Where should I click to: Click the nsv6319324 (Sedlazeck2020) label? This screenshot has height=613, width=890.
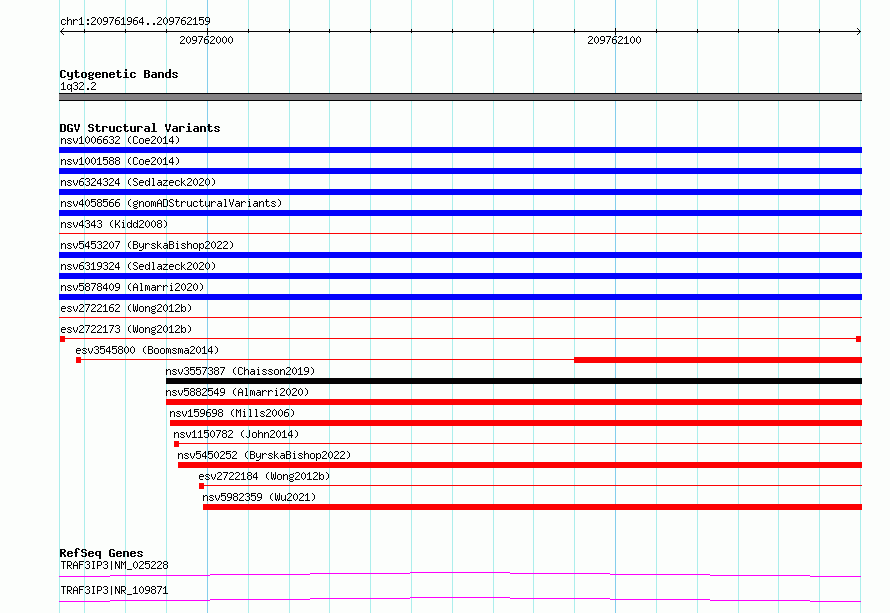(x=138, y=266)
